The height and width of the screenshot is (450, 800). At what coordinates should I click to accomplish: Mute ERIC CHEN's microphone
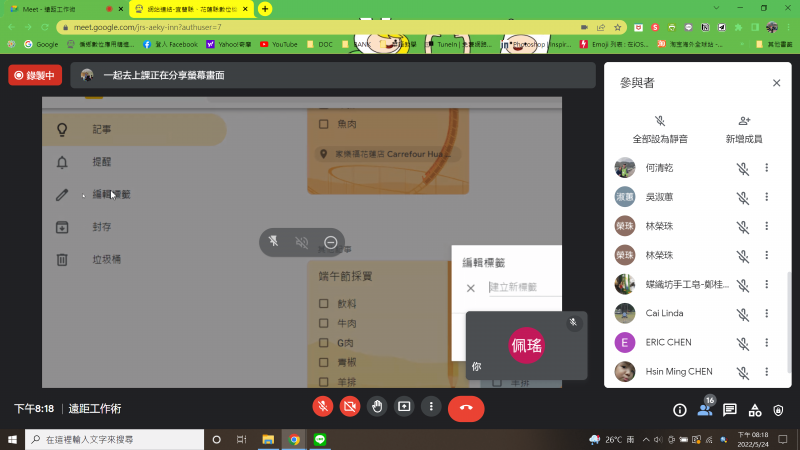pos(743,343)
